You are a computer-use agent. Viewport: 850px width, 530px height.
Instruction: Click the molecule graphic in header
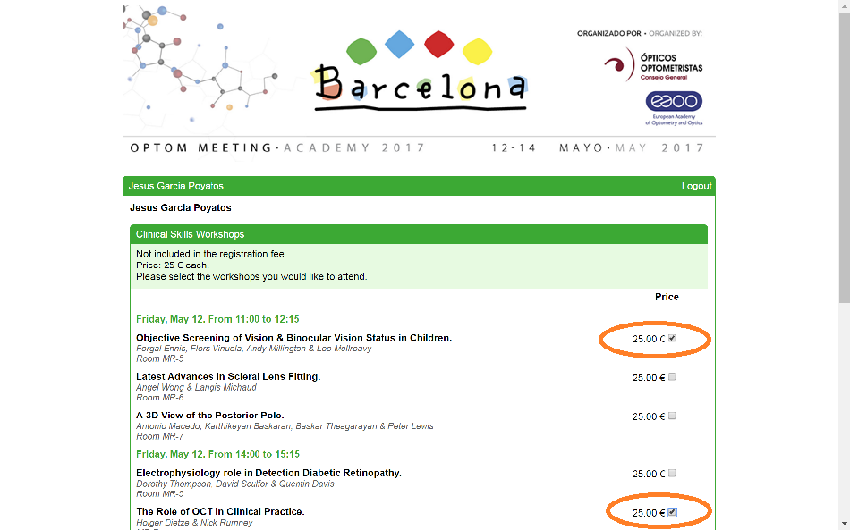[x=201, y=65]
